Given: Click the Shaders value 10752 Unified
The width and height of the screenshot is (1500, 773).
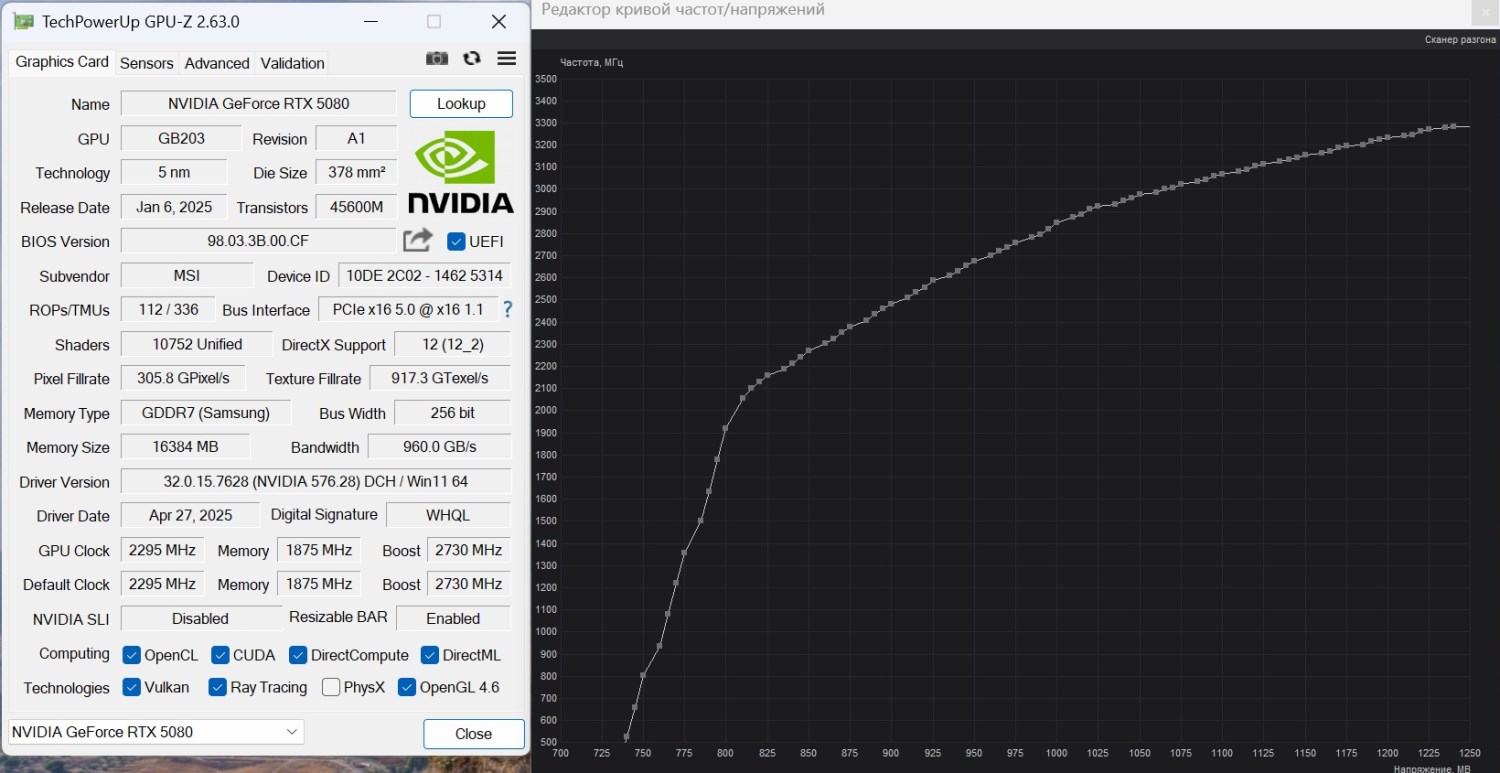Looking at the screenshot, I should click(x=197, y=344).
